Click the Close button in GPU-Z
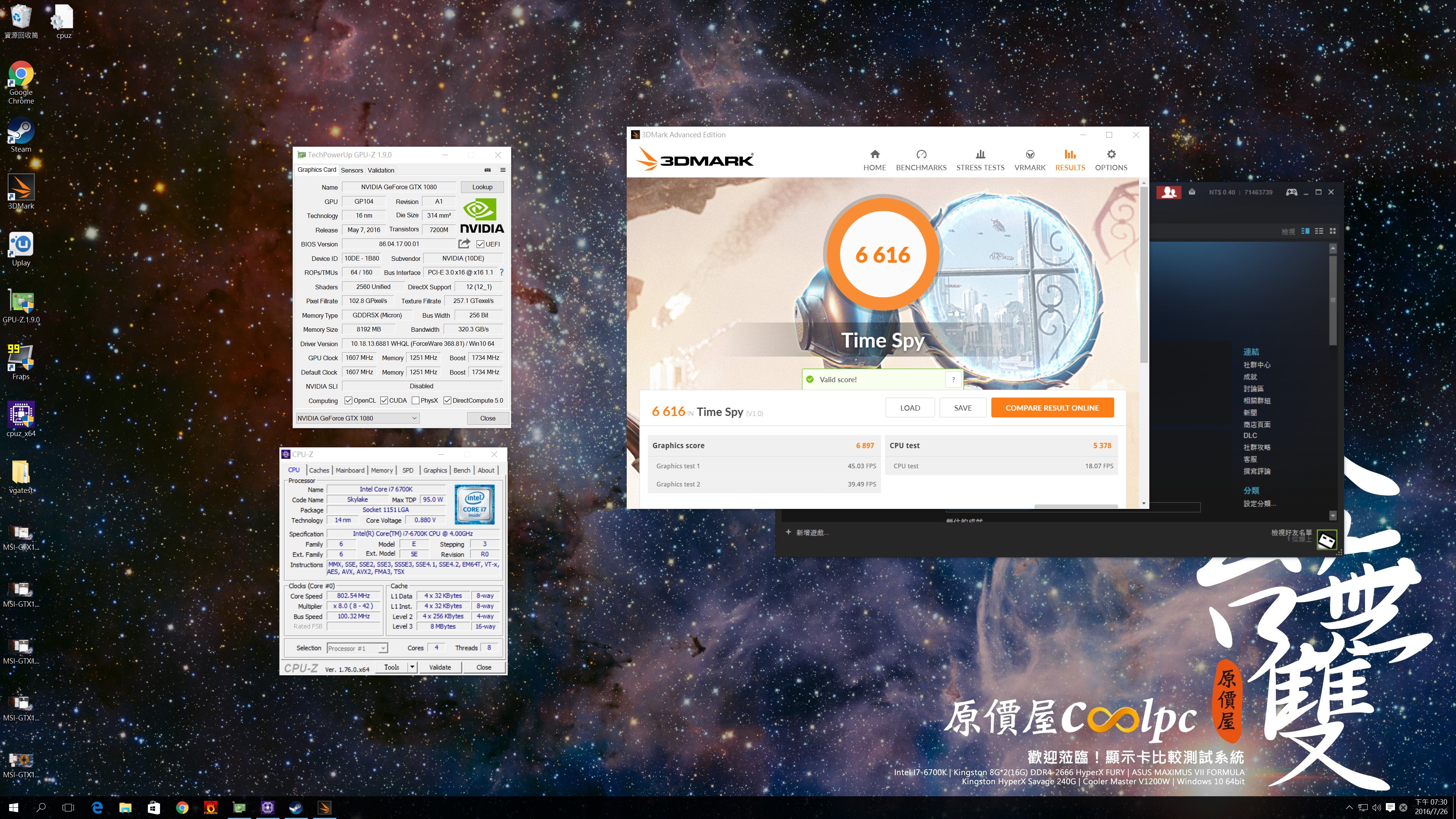Screen dimensions: 1456x819 pyautogui.click(x=488, y=418)
